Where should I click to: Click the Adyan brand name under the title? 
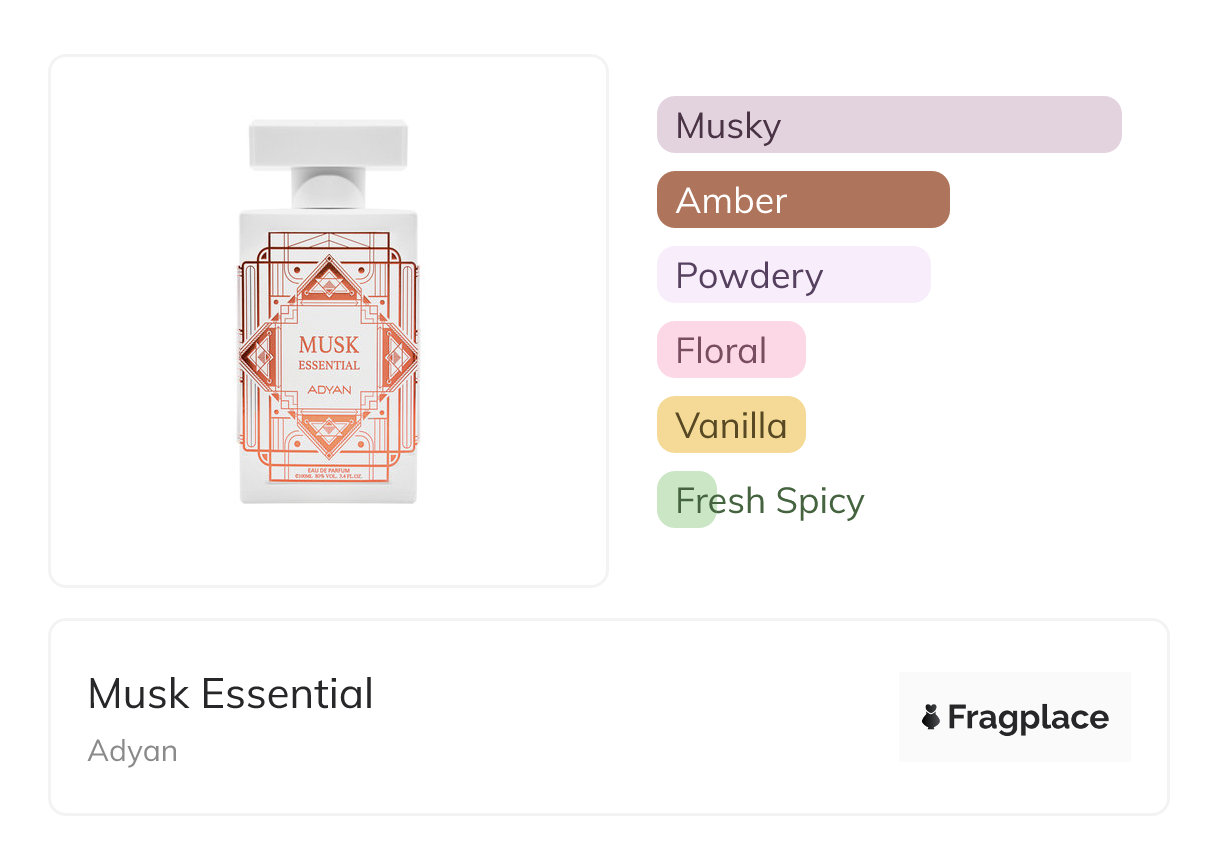click(132, 751)
